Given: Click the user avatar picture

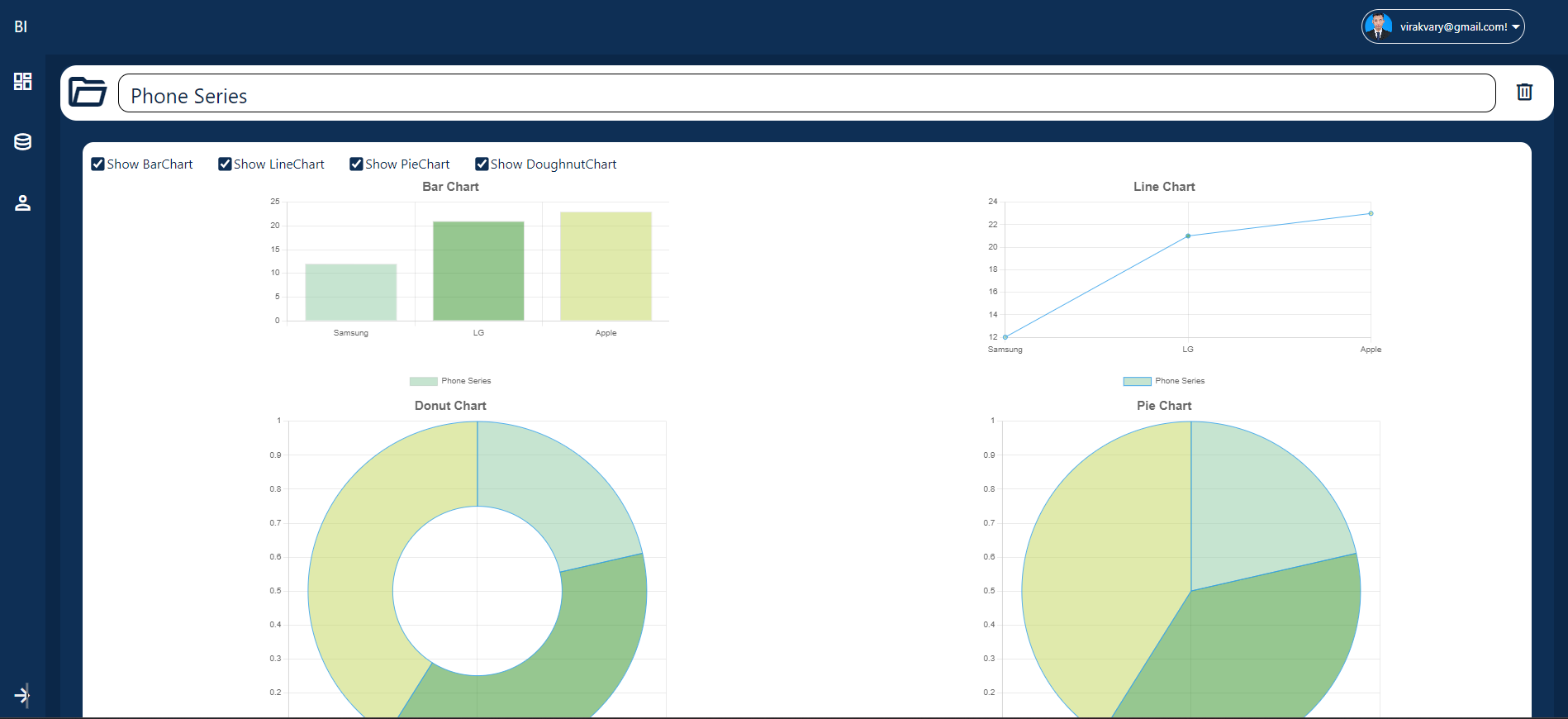Looking at the screenshot, I should click(x=1378, y=26).
